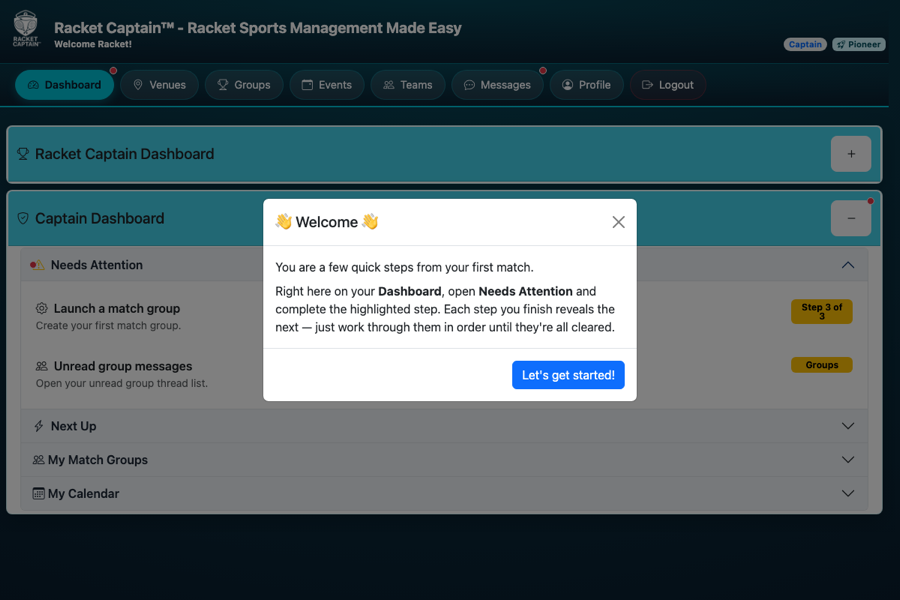Image resolution: width=900 pixels, height=600 pixels.
Task: Click Open your unread group thread list text
Action: (x=122, y=383)
